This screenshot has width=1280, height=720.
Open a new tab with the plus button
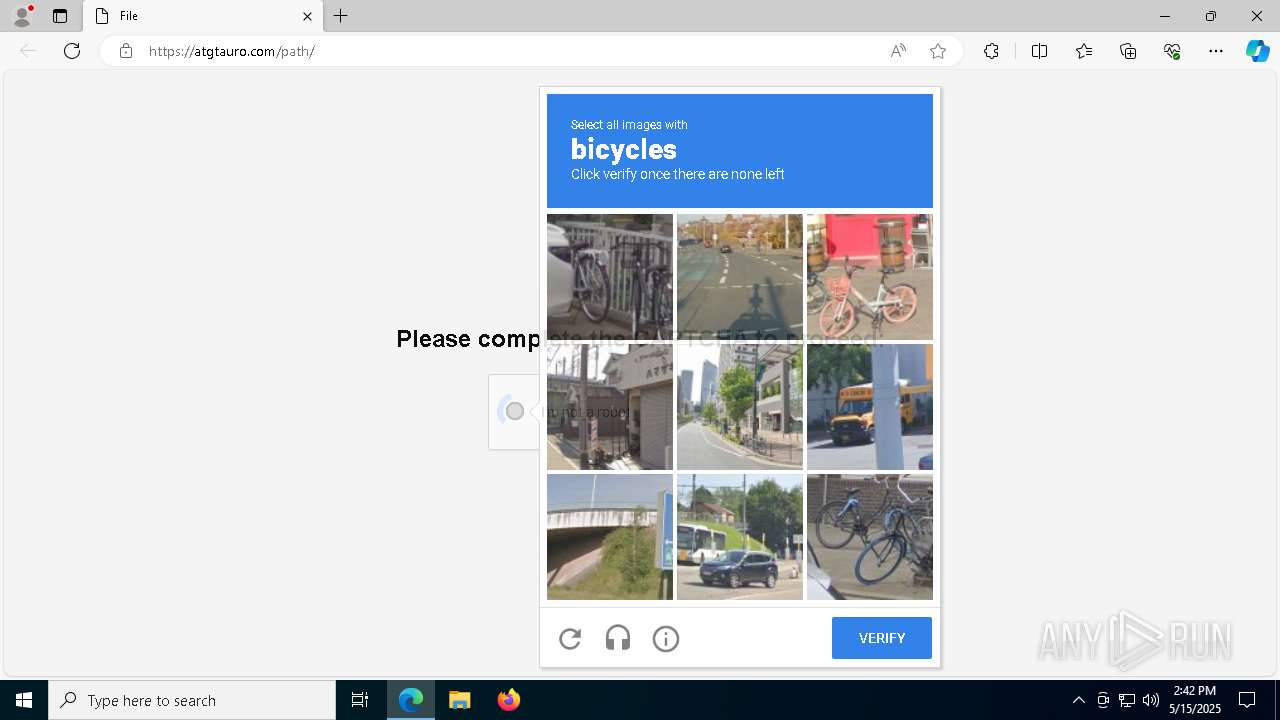pos(341,16)
